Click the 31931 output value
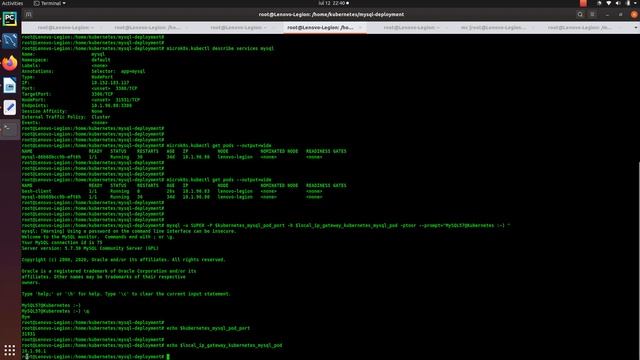The height and width of the screenshot is (360, 640). click(x=29, y=334)
